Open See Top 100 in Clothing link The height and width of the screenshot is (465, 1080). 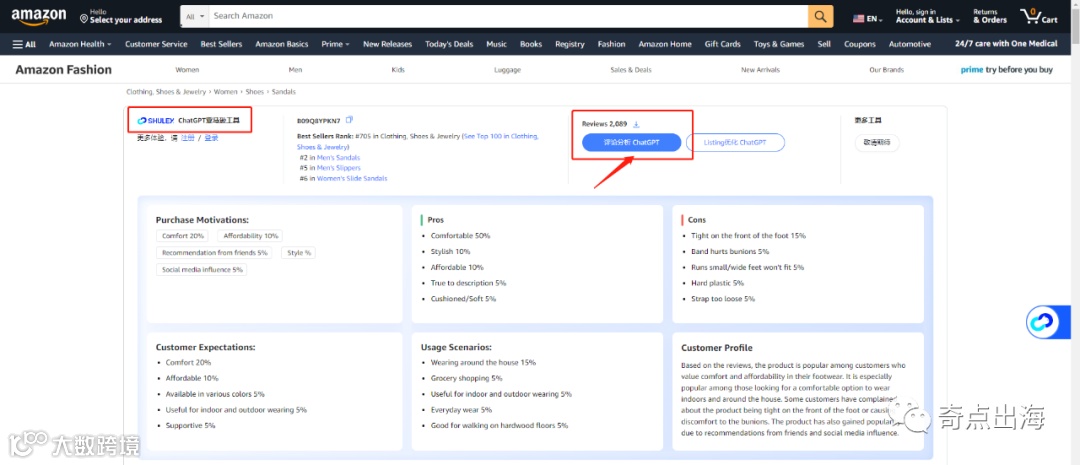click(418, 141)
